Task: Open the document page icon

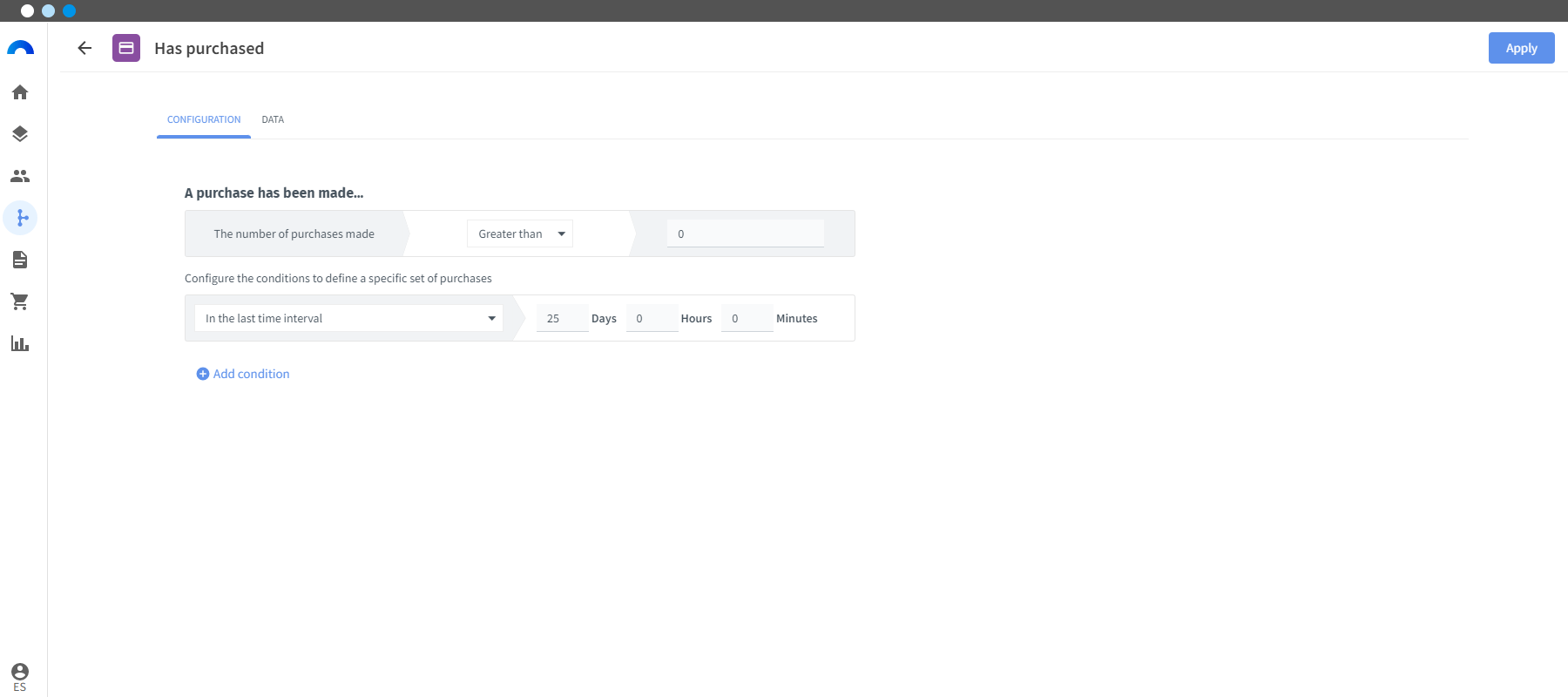Action: click(20, 260)
